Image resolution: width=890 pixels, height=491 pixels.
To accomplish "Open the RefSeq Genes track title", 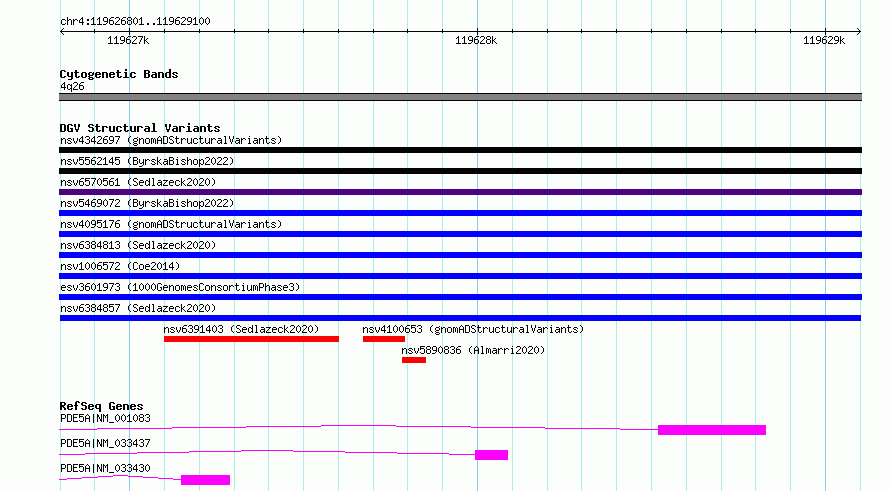I will pyautogui.click(x=101, y=406).
